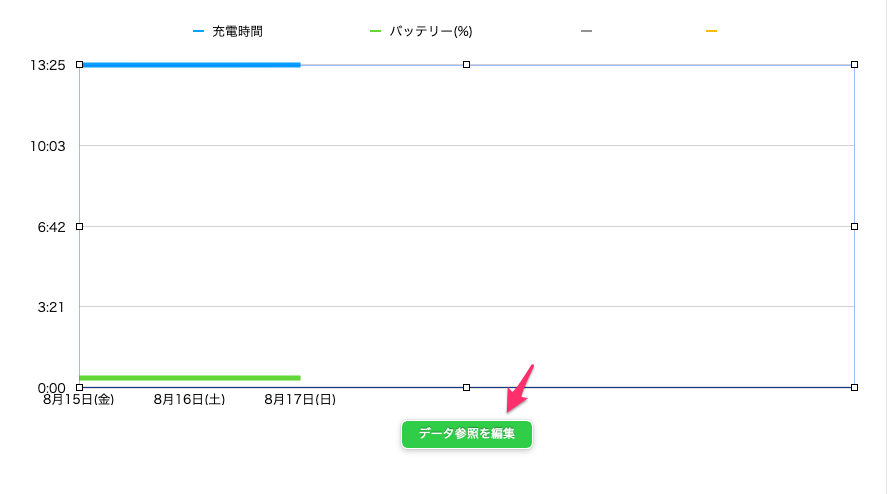The height and width of the screenshot is (494, 887).
Task: Click the 8月17日(日) axis label
Action: point(300,400)
